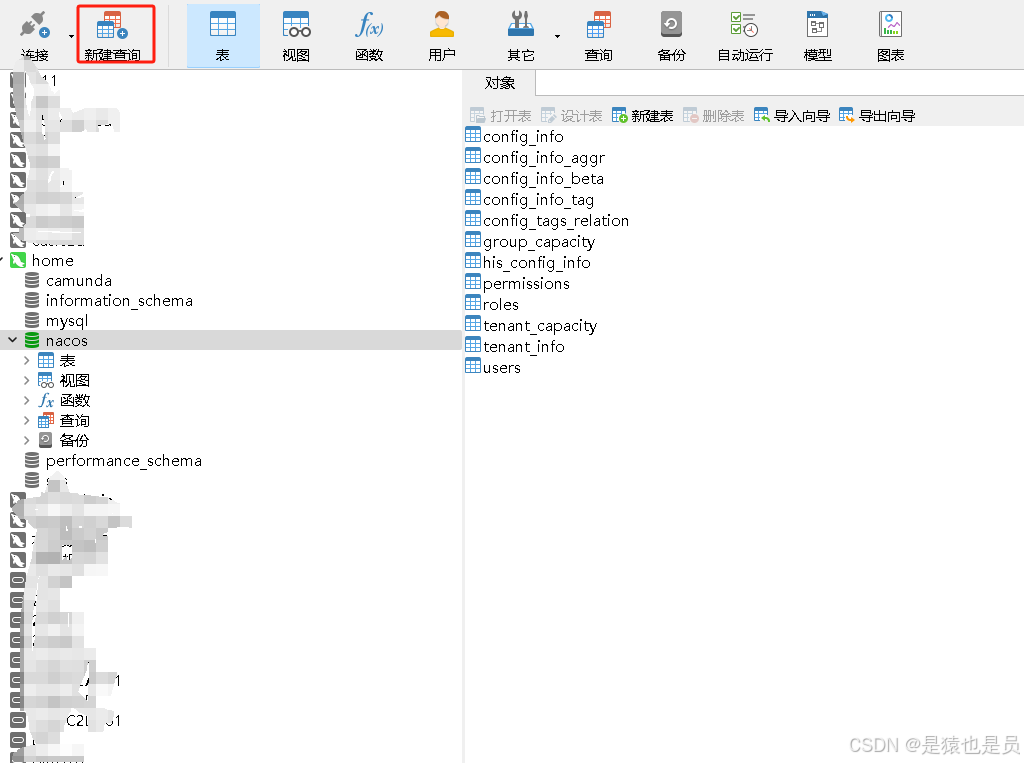Select the his_config_info table
The height and width of the screenshot is (763, 1024).
coord(537,263)
